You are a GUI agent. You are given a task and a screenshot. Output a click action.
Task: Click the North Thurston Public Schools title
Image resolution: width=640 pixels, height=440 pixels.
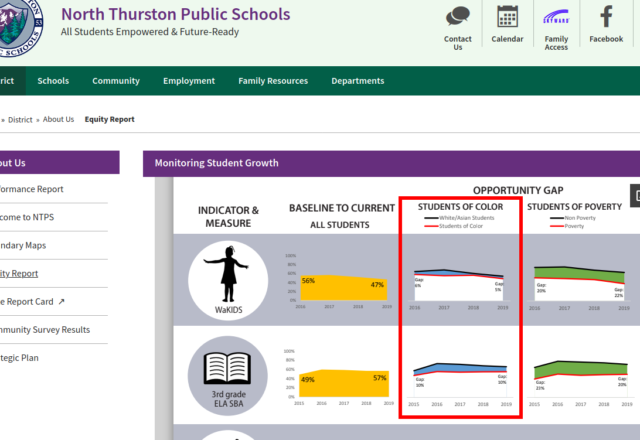[x=175, y=15]
